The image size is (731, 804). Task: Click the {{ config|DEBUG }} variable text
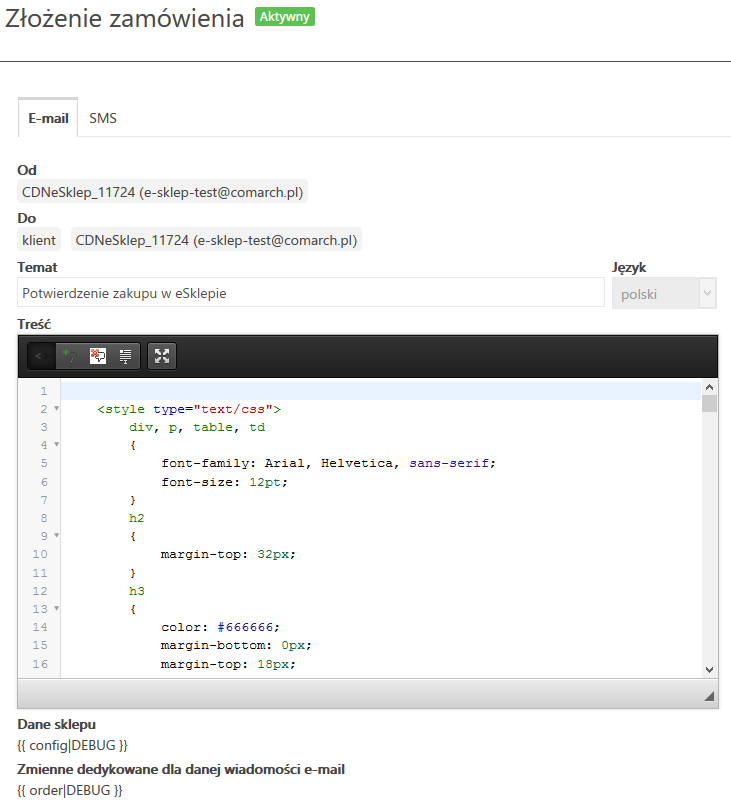click(x=73, y=745)
